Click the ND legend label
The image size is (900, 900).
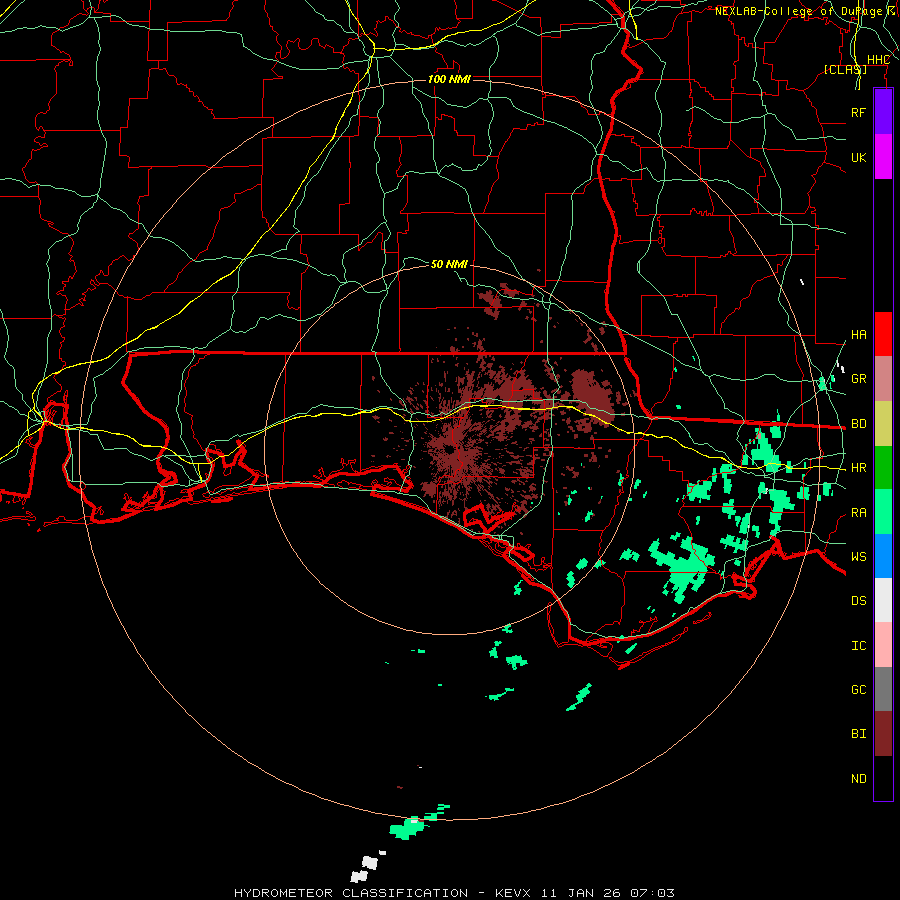[859, 779]
